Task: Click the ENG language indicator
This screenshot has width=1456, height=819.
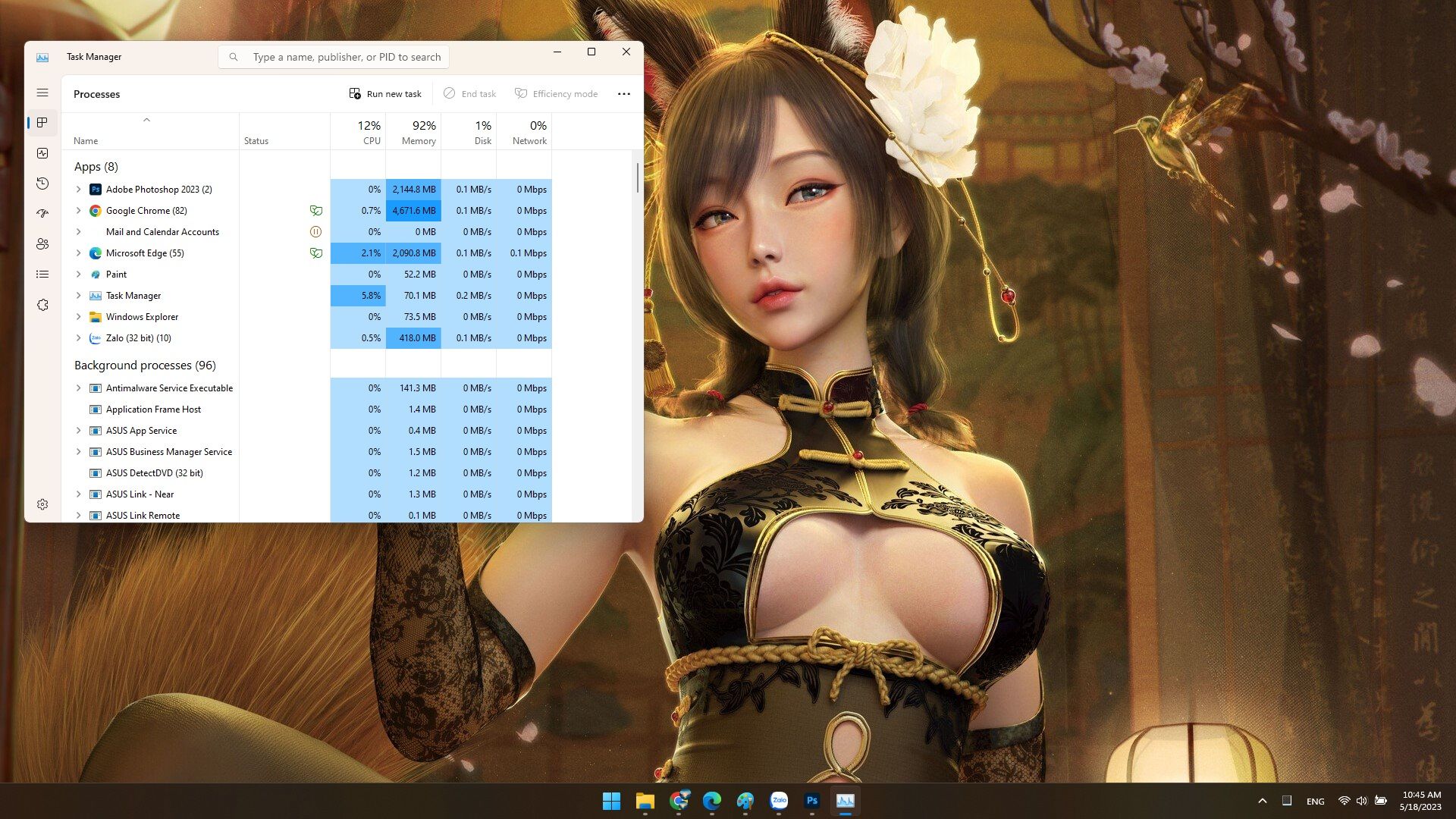Action: pos(1316,802)
